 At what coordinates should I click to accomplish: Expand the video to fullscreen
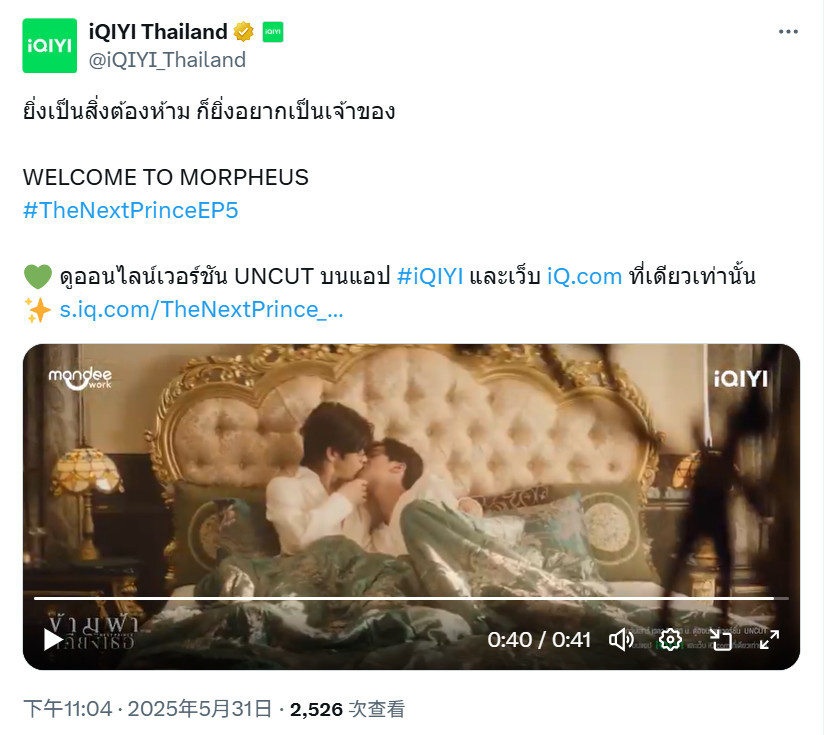tap(769, 640)
